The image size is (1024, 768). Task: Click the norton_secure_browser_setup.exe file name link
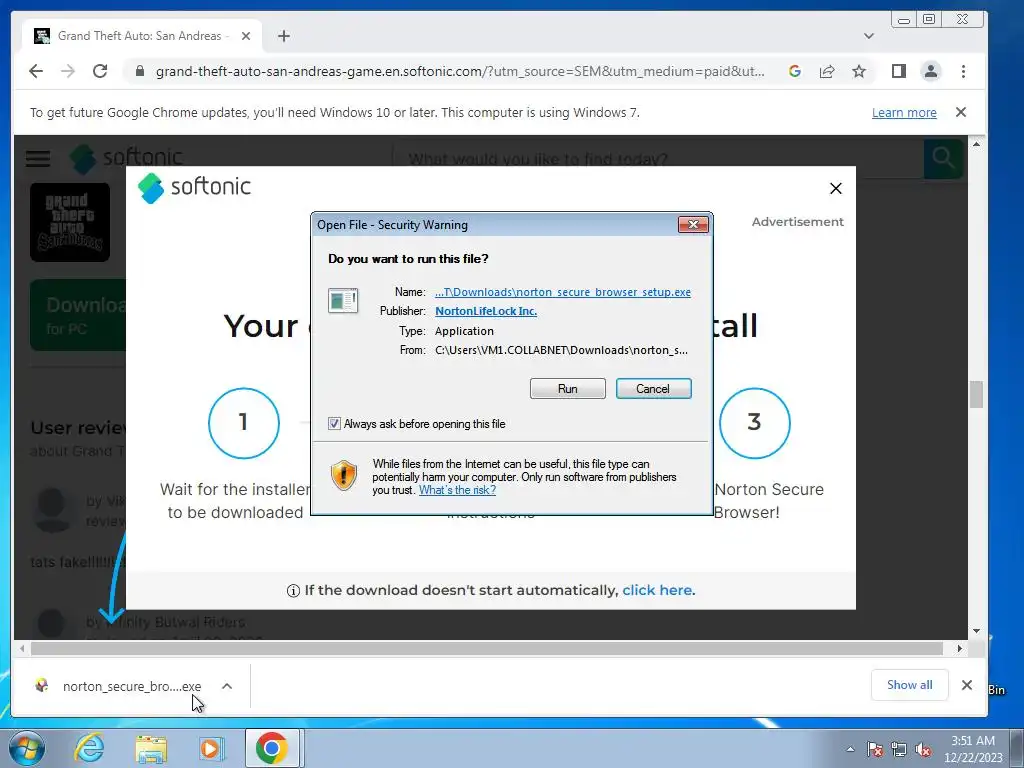[563, 292]
